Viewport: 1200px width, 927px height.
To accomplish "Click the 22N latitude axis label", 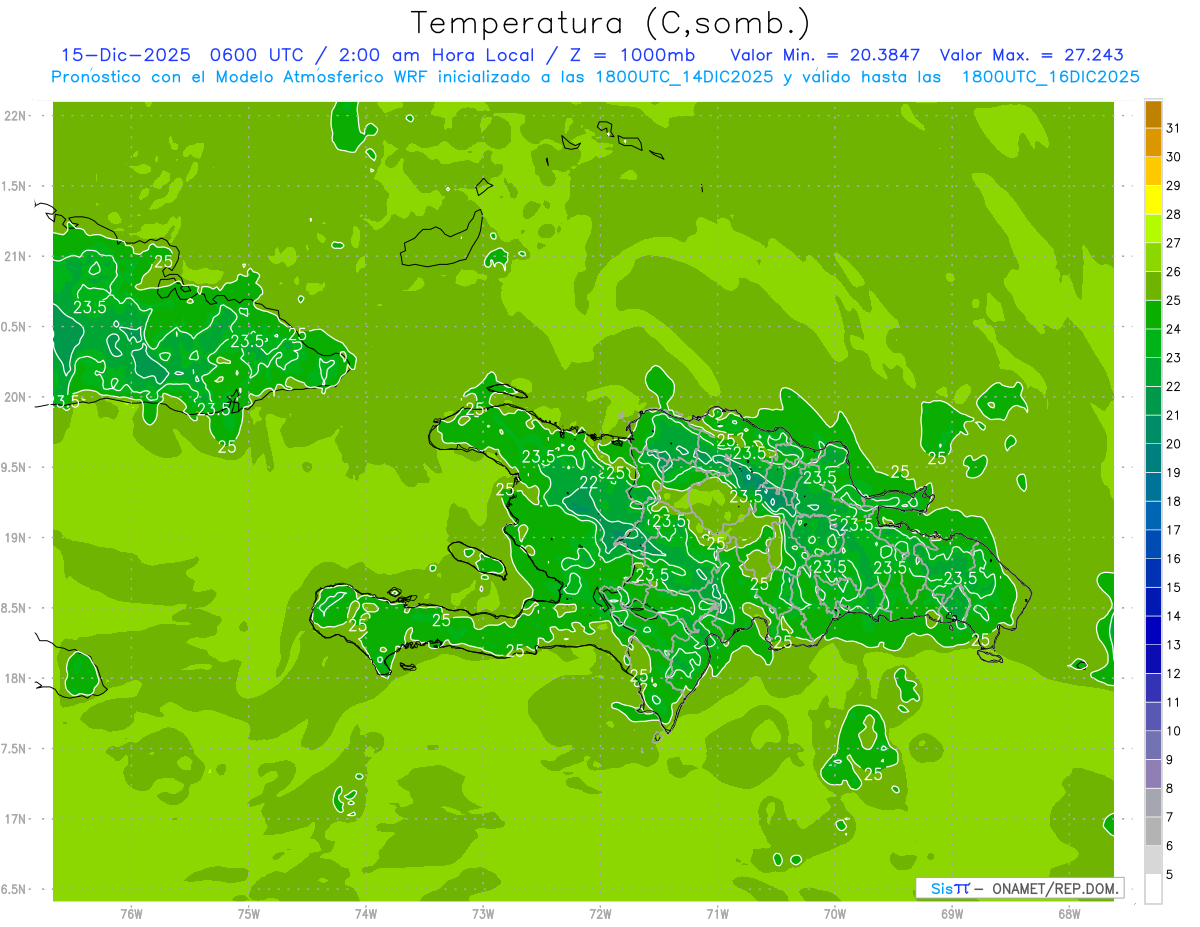I will tap(16, 116).
